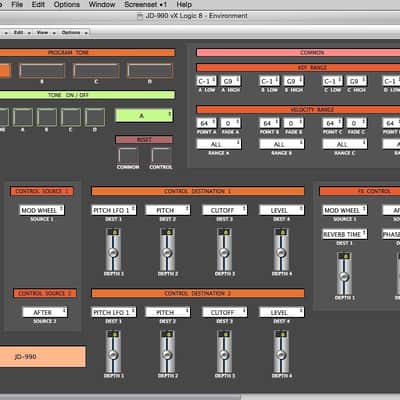Open the Options menu in the top menu bar
400x400 pixels.
point(67,5)
